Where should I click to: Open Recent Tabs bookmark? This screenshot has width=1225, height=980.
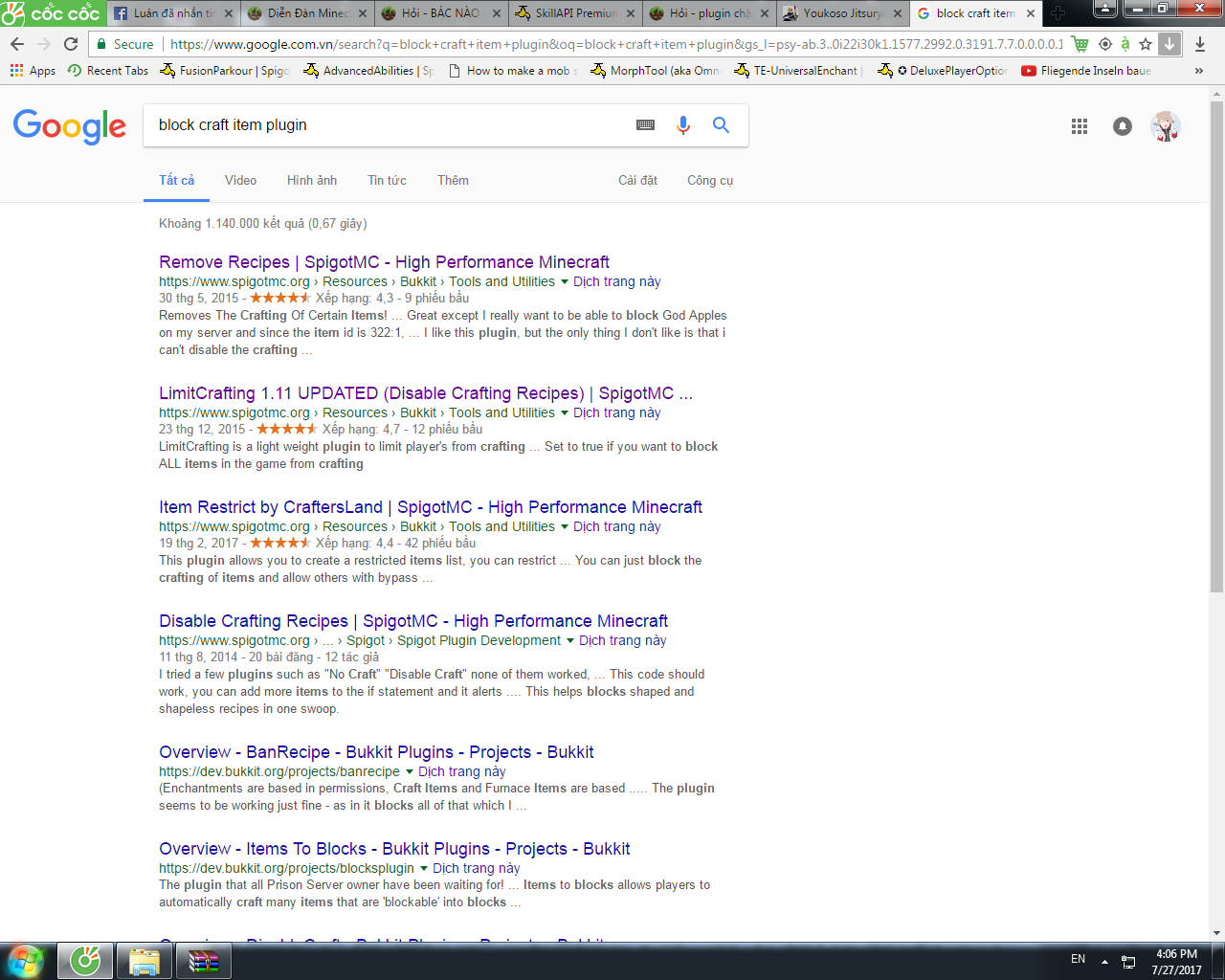tap(107, 71)
